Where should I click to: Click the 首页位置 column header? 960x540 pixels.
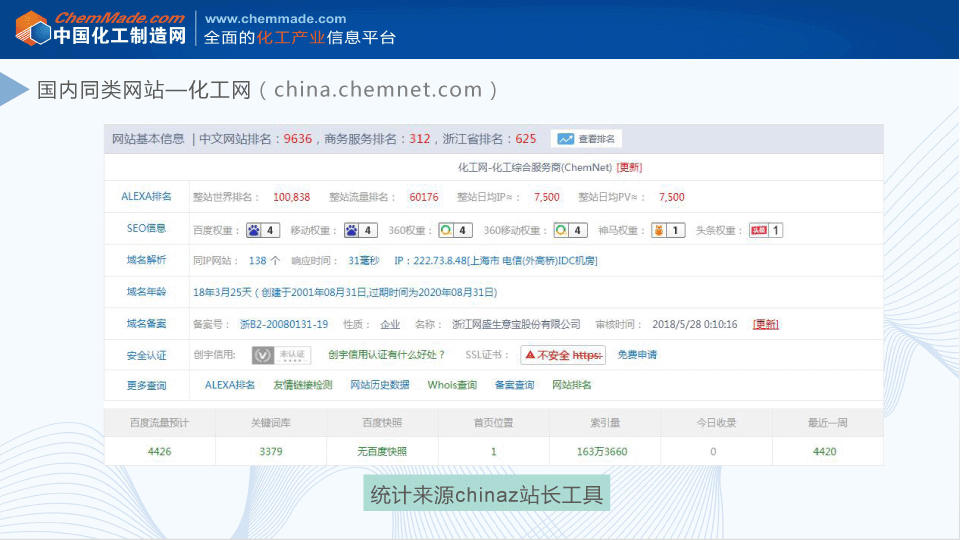[x=493, y=422]
